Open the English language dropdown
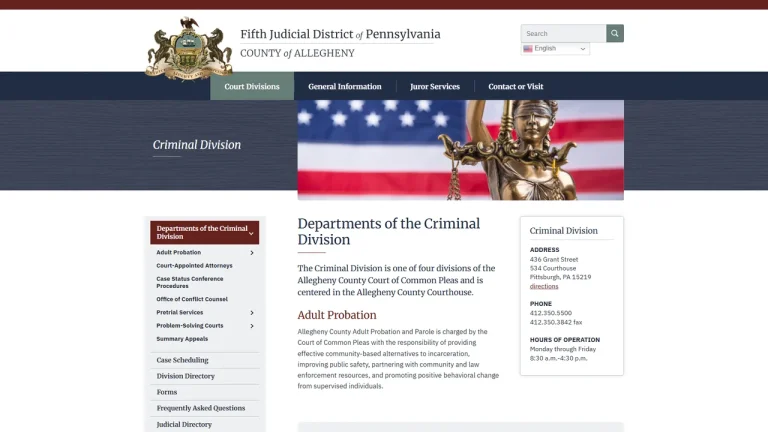Viewport: 768px width, 432px height. point(555,48)
